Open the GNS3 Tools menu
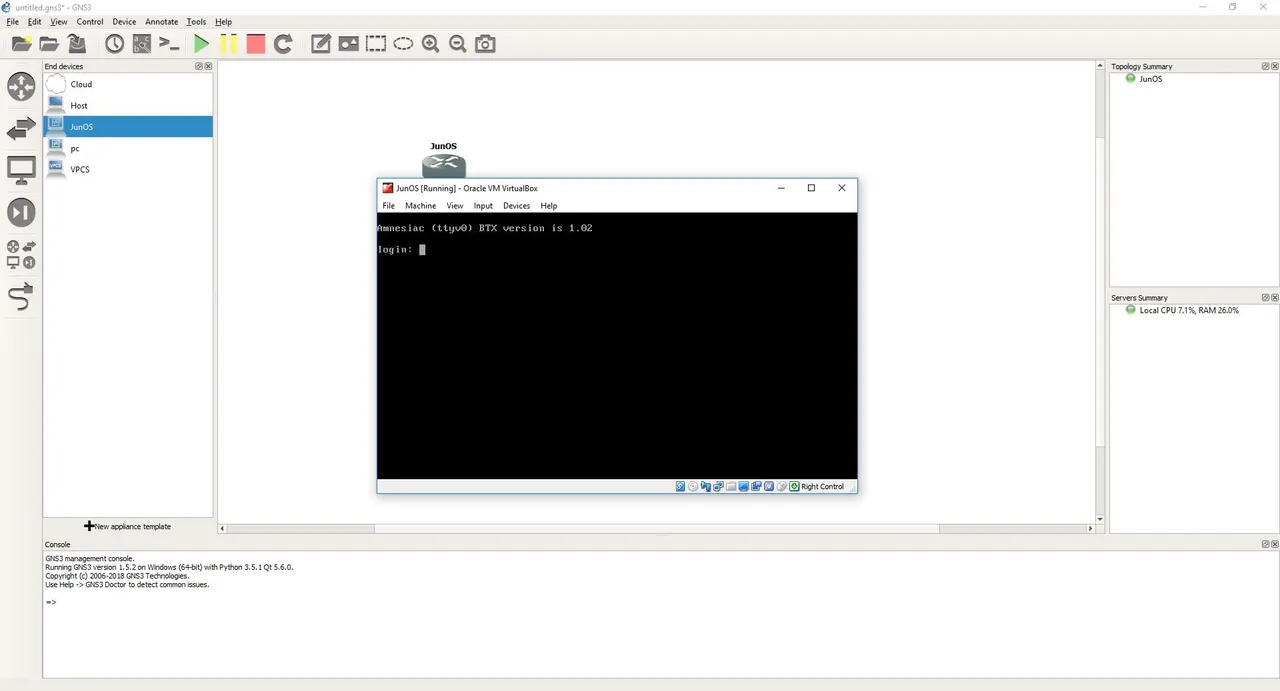The height and width of the screenshot is (691, 1280). [196, 21]
